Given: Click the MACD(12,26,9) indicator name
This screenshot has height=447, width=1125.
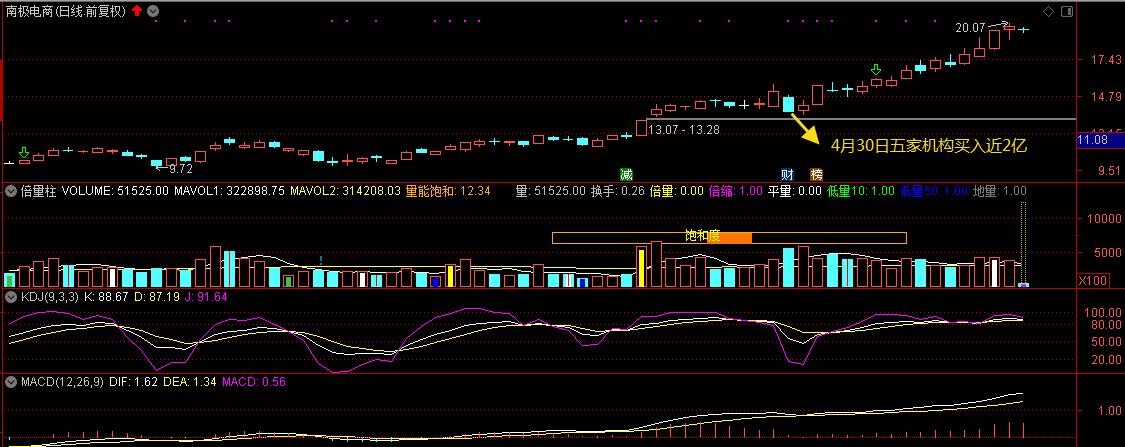Looking at the screenshot, I should [60, 382].
